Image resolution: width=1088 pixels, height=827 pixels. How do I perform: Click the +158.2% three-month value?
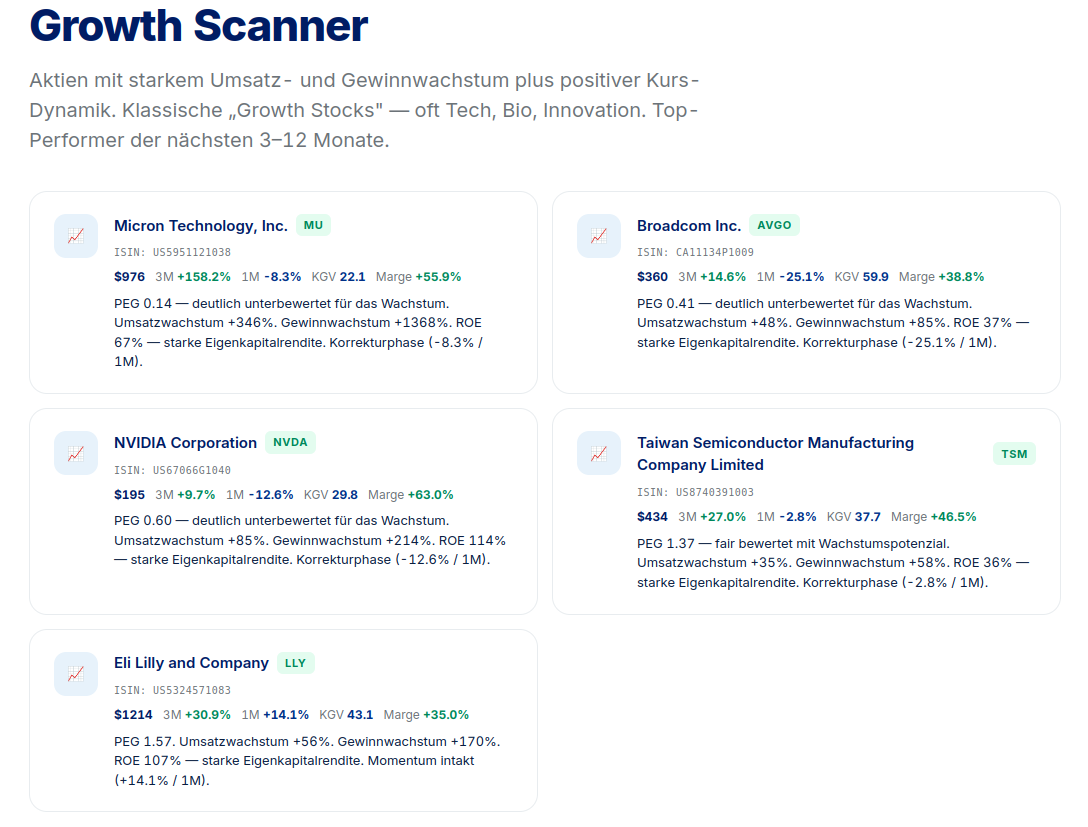pos(204,277)
